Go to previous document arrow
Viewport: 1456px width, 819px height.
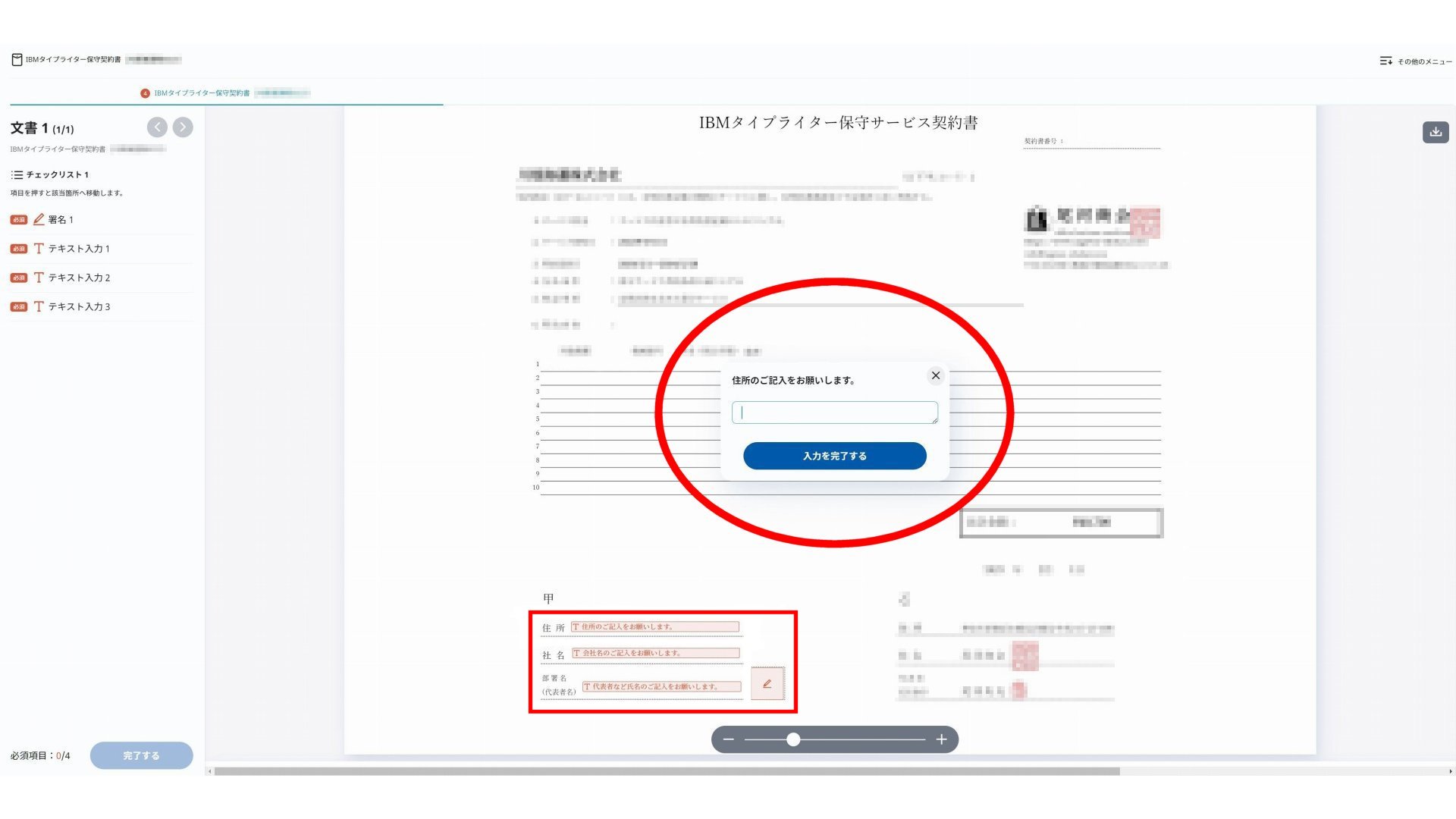[157, 127]
